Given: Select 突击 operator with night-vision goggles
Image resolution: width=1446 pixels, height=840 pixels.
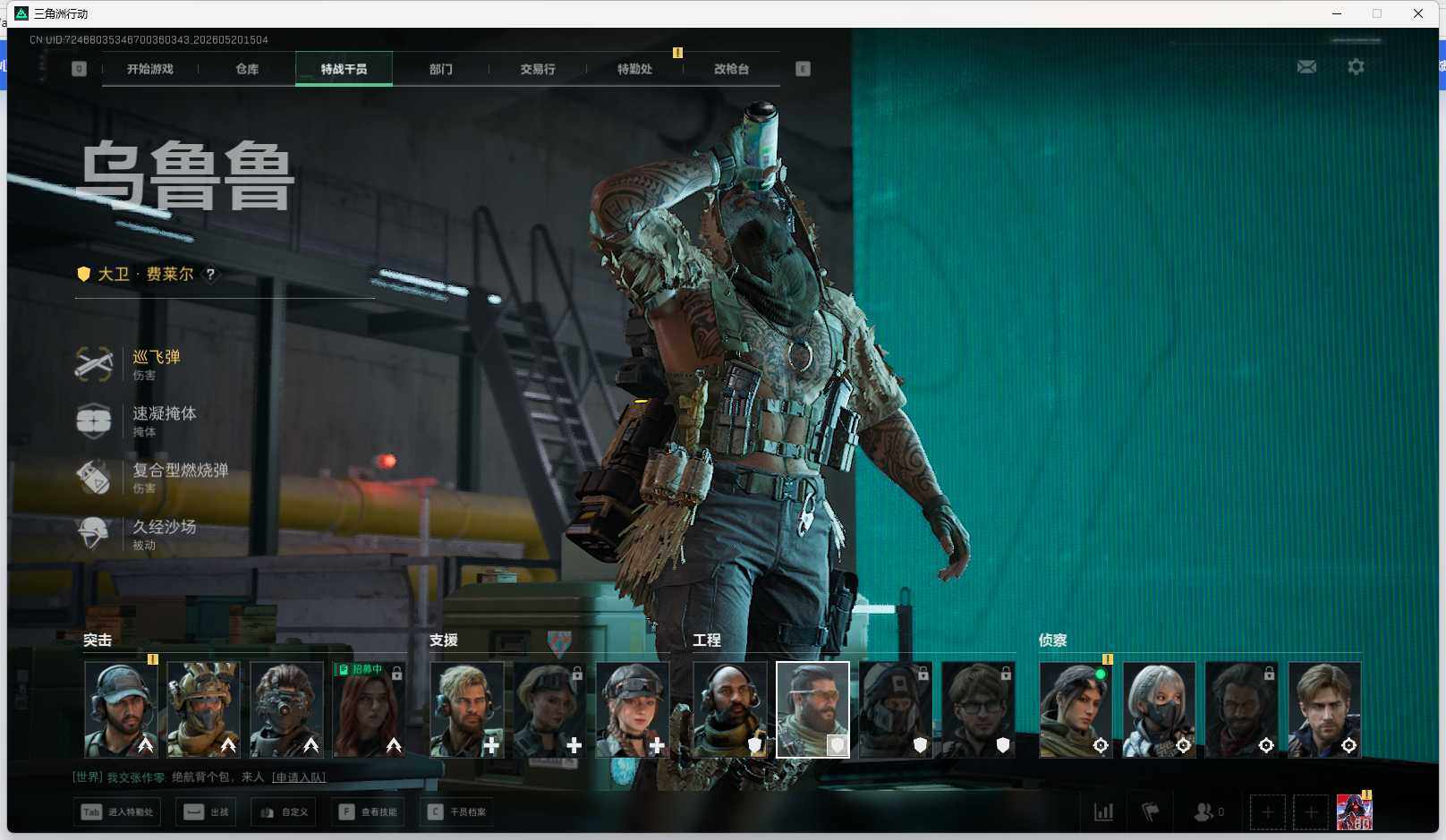Looking at the screenshot, I should [286, 709].
